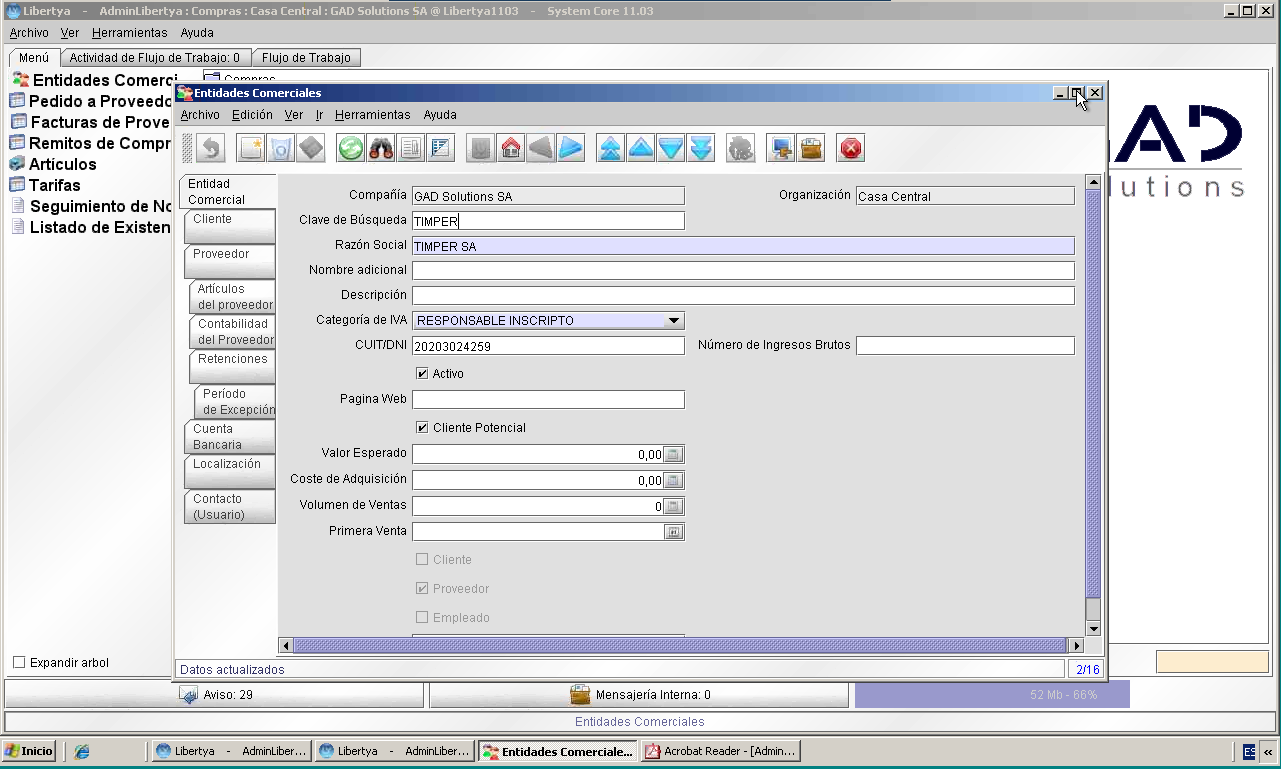Create a new record with toolbar icon
Viewport: 1281px width, 769px height.
(251, 148)
